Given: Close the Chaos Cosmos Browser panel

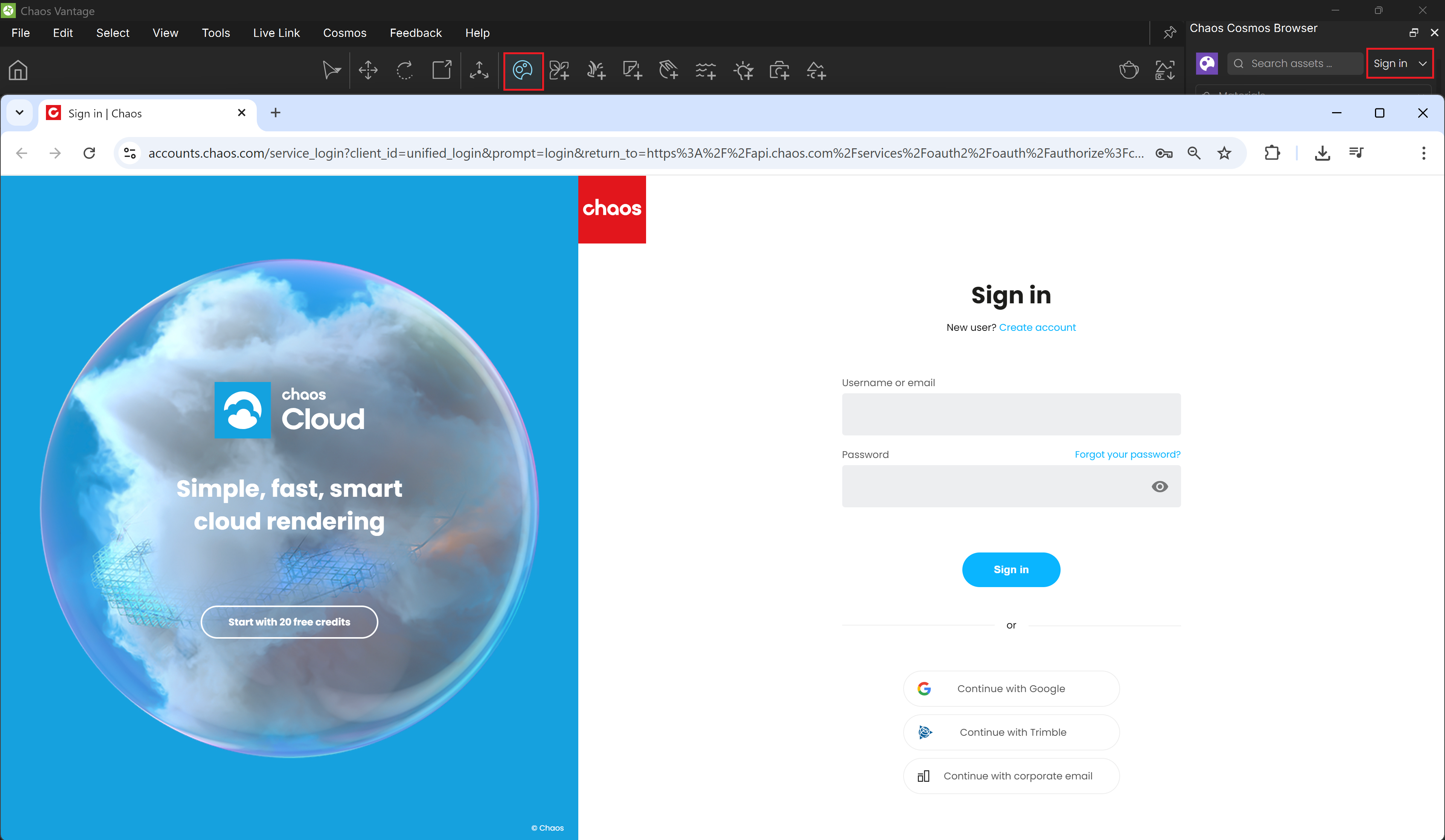Looking at the screenshot, I should 1435,33.
